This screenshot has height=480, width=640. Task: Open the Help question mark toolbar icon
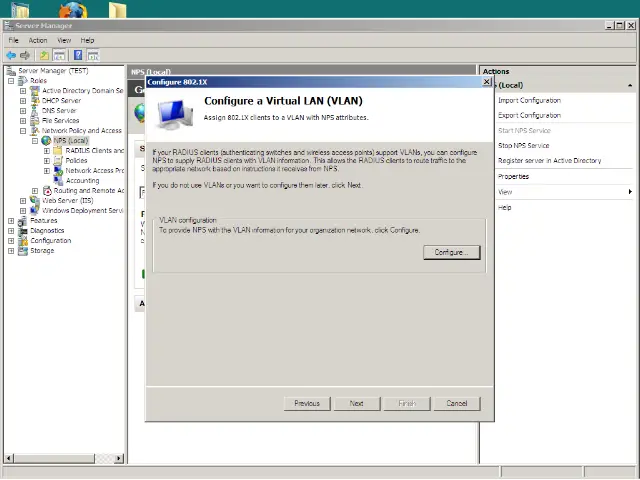pyautogui.click(x=78, y=55)
